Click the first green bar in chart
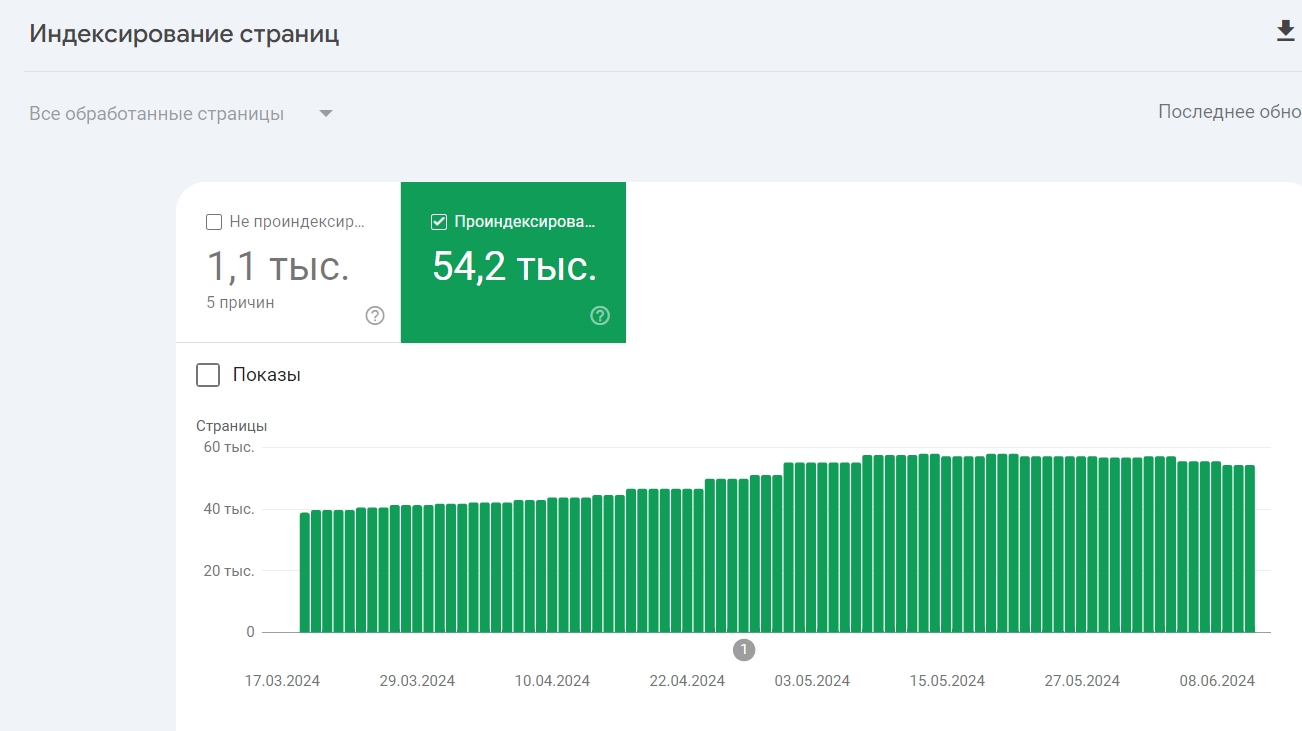1302x731 pixels. 305,573
